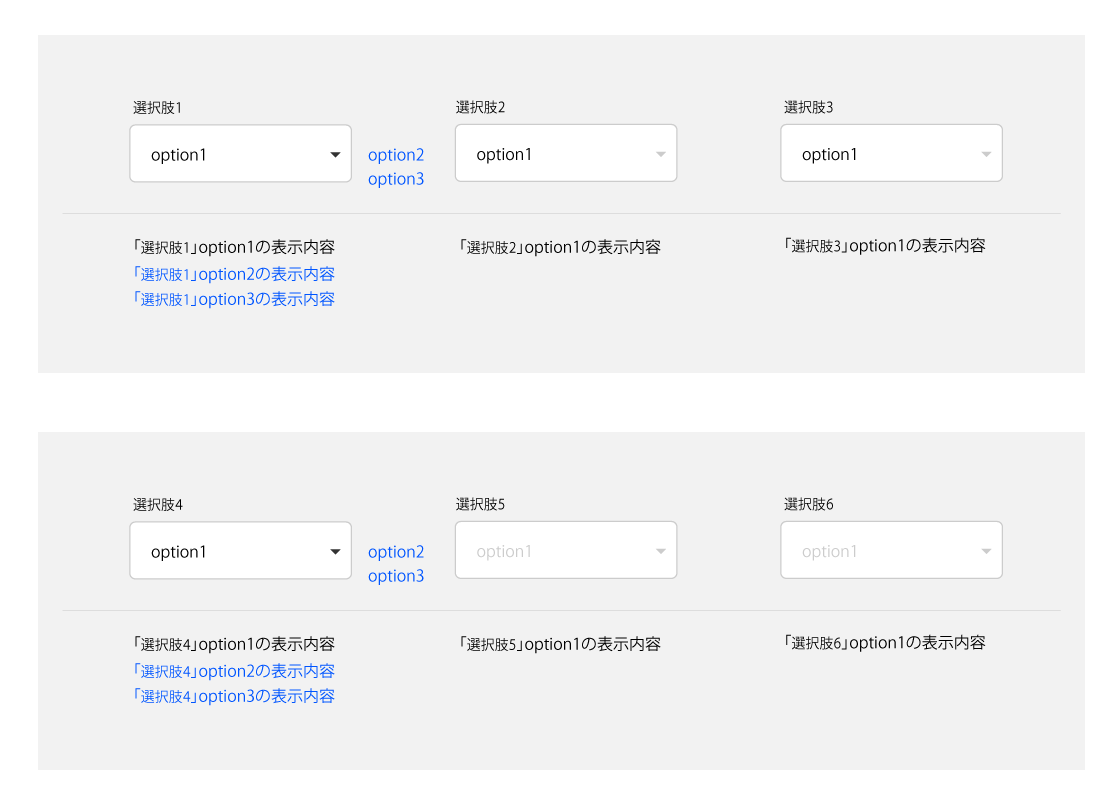Click the 選択肢6 field label
The height and width of the screenshot is (799, 1119).
click(809, 504)
